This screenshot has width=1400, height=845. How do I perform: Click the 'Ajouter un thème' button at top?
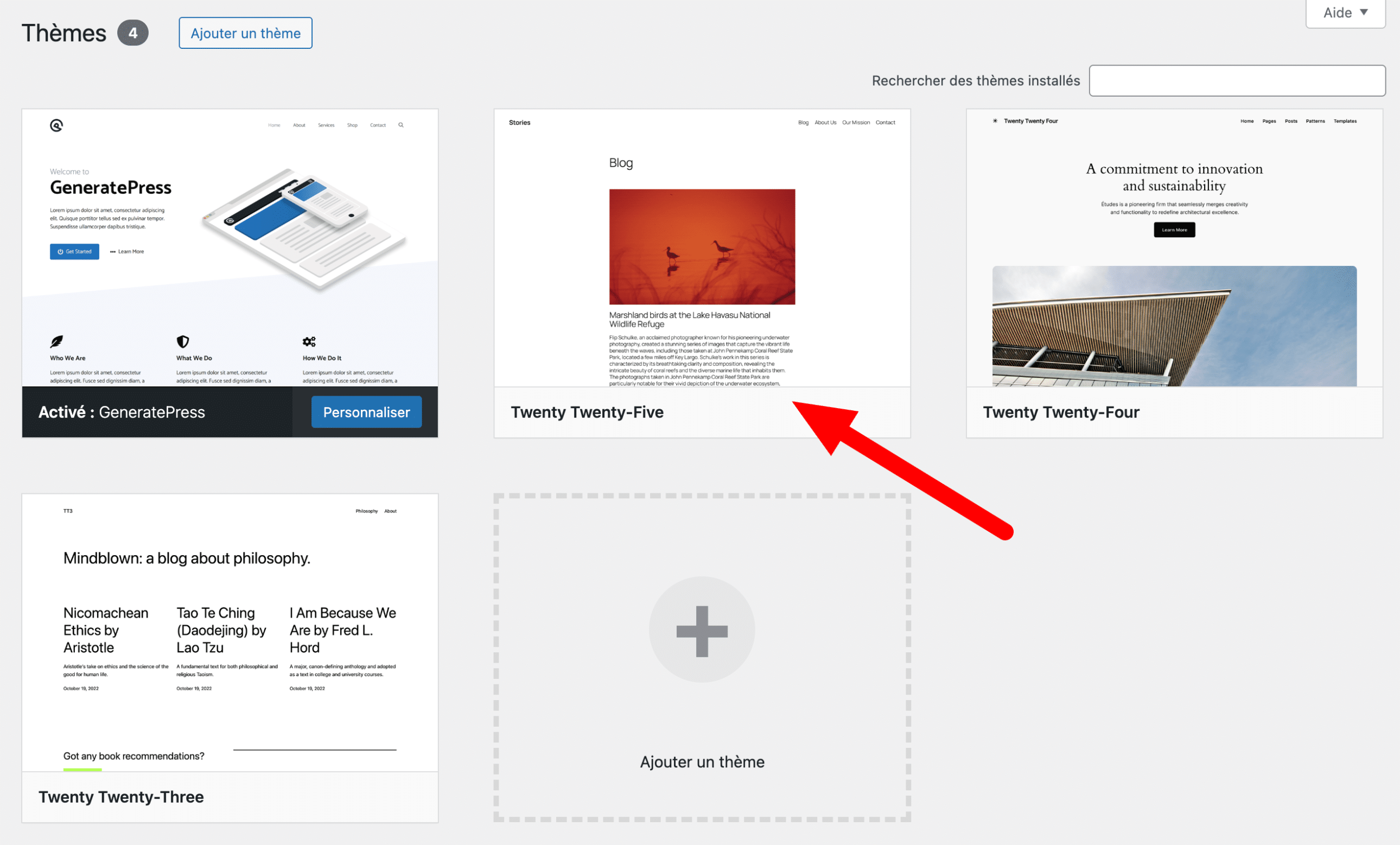[x=245, y=33]
